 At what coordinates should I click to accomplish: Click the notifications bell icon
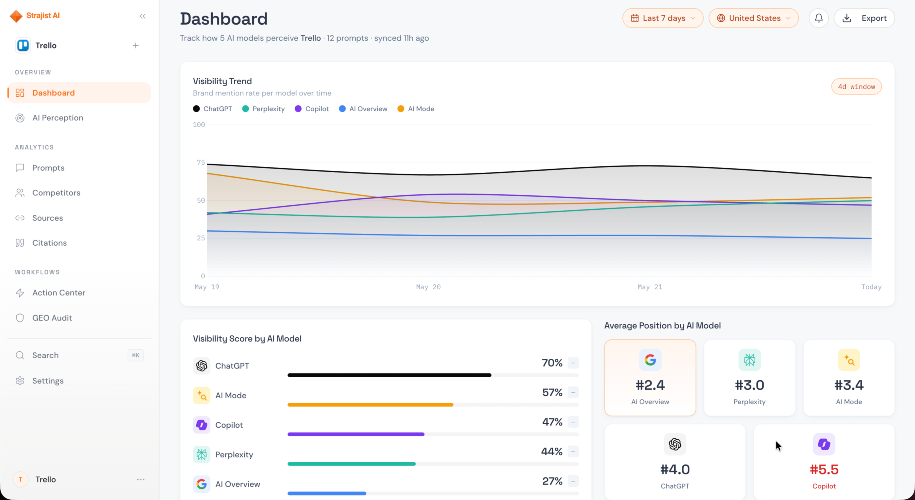tap(819, 18)
